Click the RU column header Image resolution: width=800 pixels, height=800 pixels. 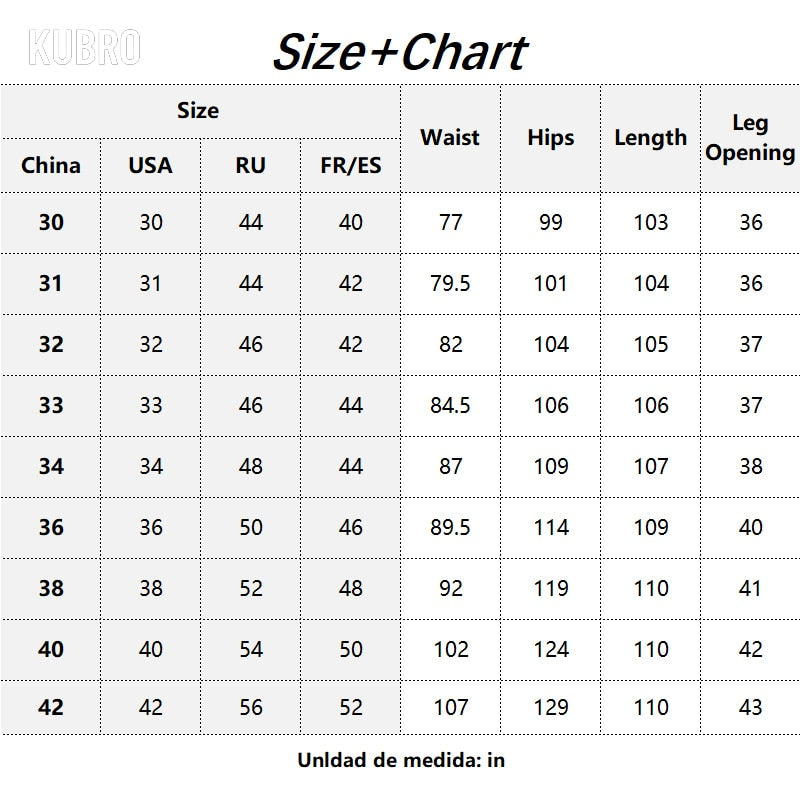(x=251, y=165)
